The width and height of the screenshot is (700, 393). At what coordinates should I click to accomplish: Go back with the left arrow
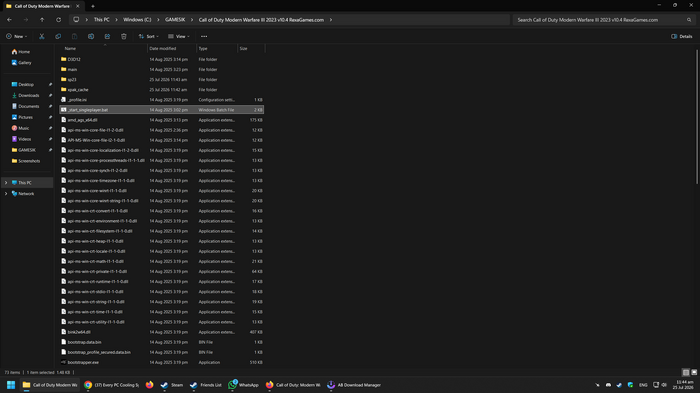tap(9, 20)
